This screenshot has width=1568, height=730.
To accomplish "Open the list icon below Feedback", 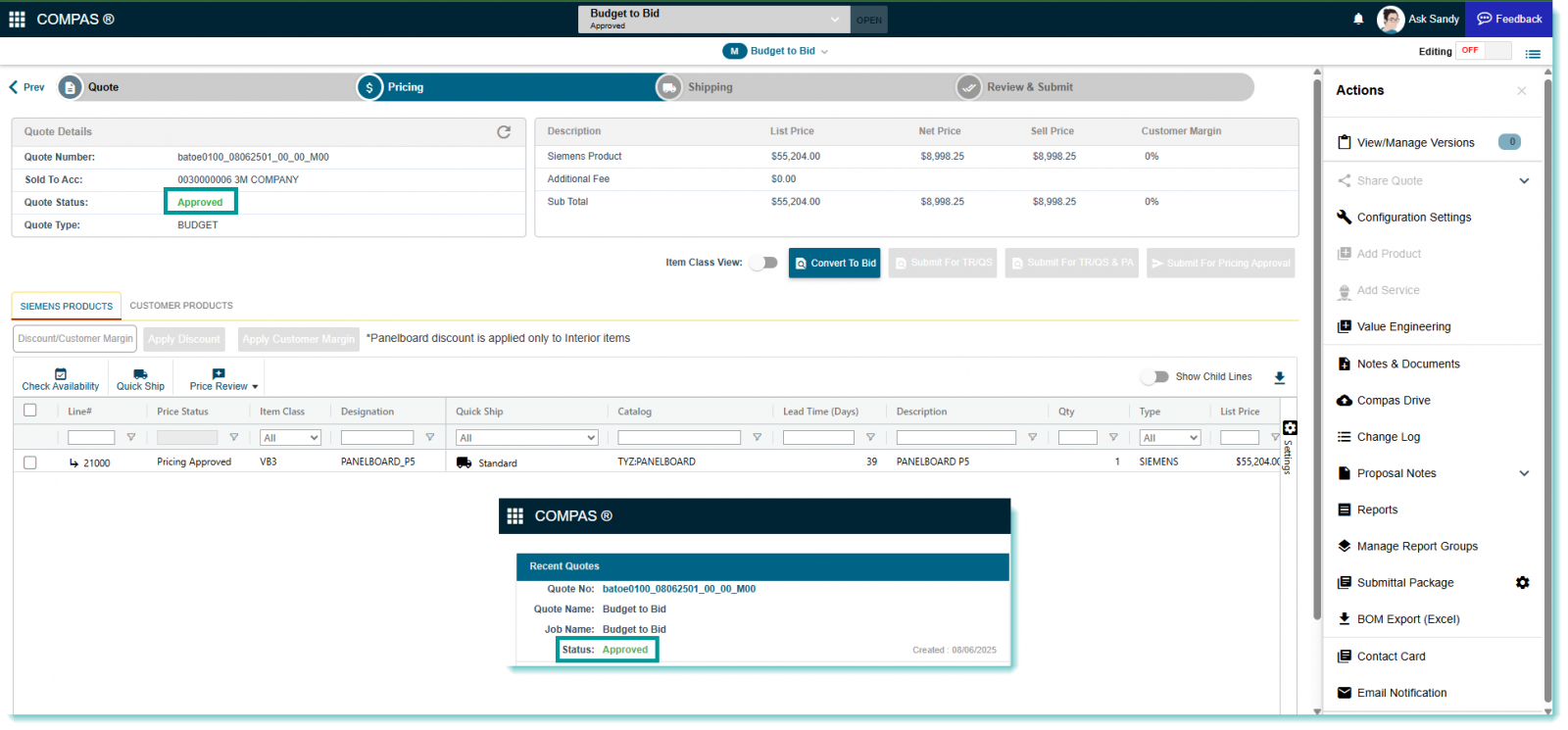I will [x=1533, y=54].
